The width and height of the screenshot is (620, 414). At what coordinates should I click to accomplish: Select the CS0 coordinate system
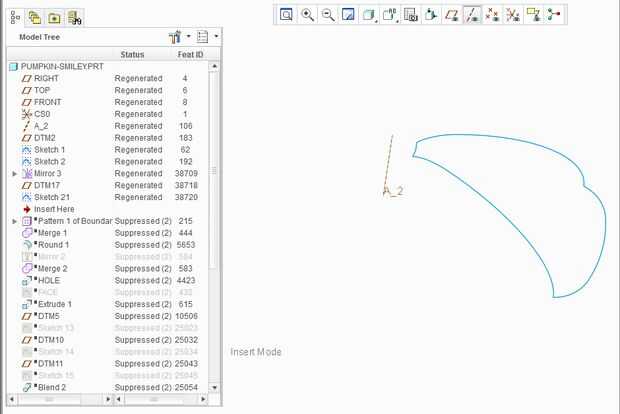click(x=42, y=114)
